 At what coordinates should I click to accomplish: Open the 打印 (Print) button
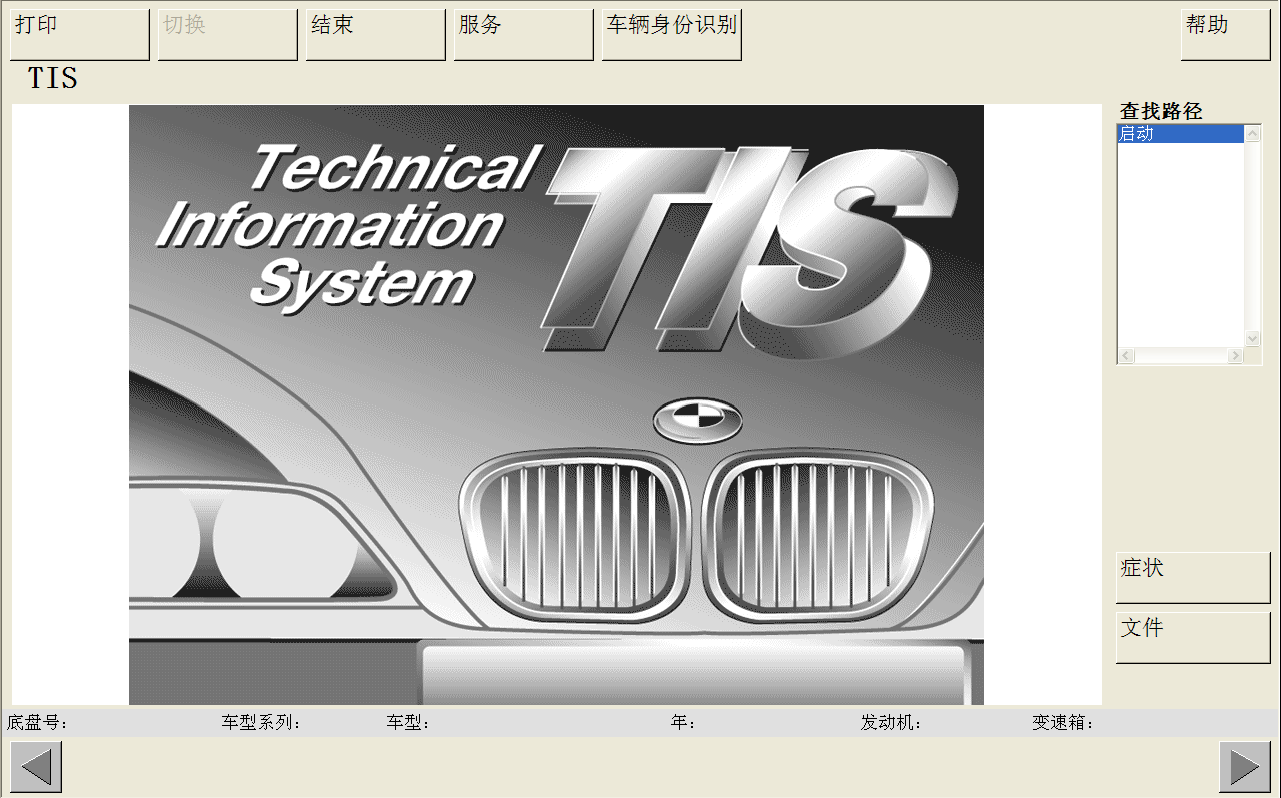(80, 35)
